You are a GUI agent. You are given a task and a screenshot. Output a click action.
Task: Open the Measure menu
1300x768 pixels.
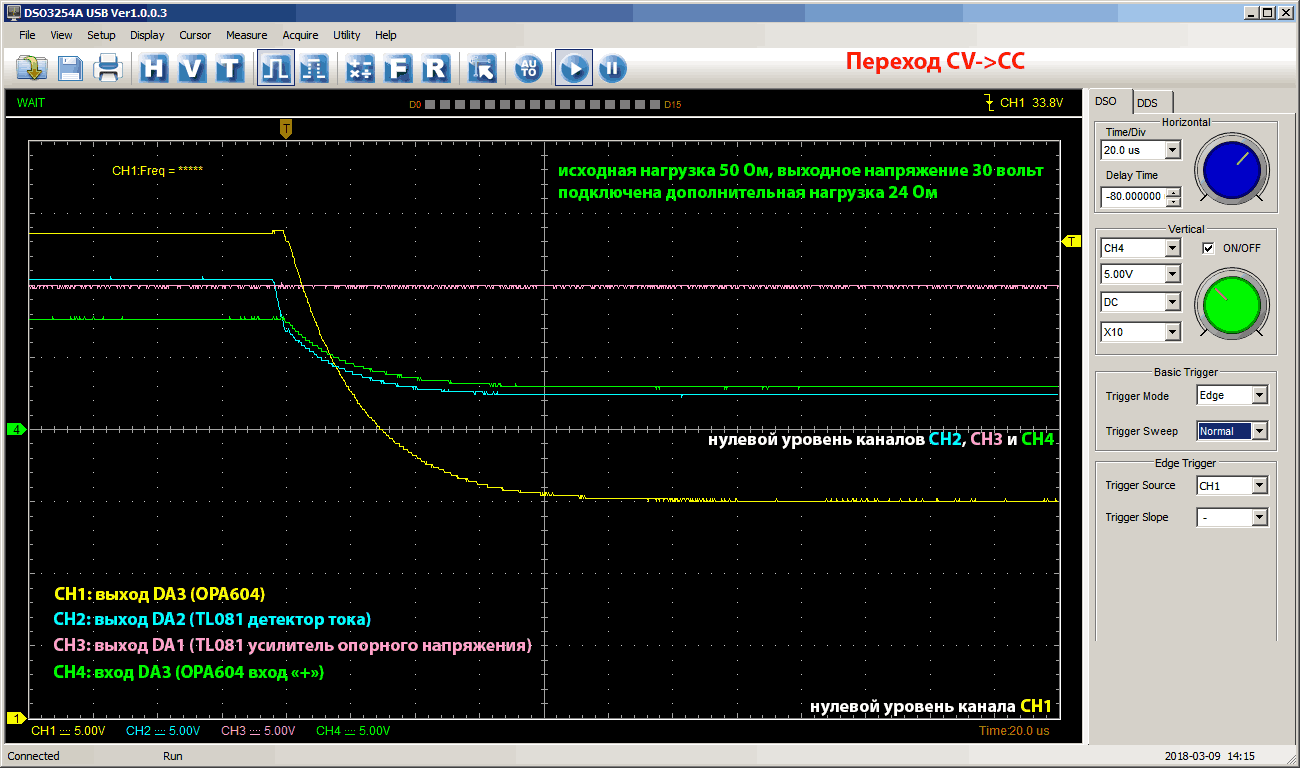[x=246, y=35]
